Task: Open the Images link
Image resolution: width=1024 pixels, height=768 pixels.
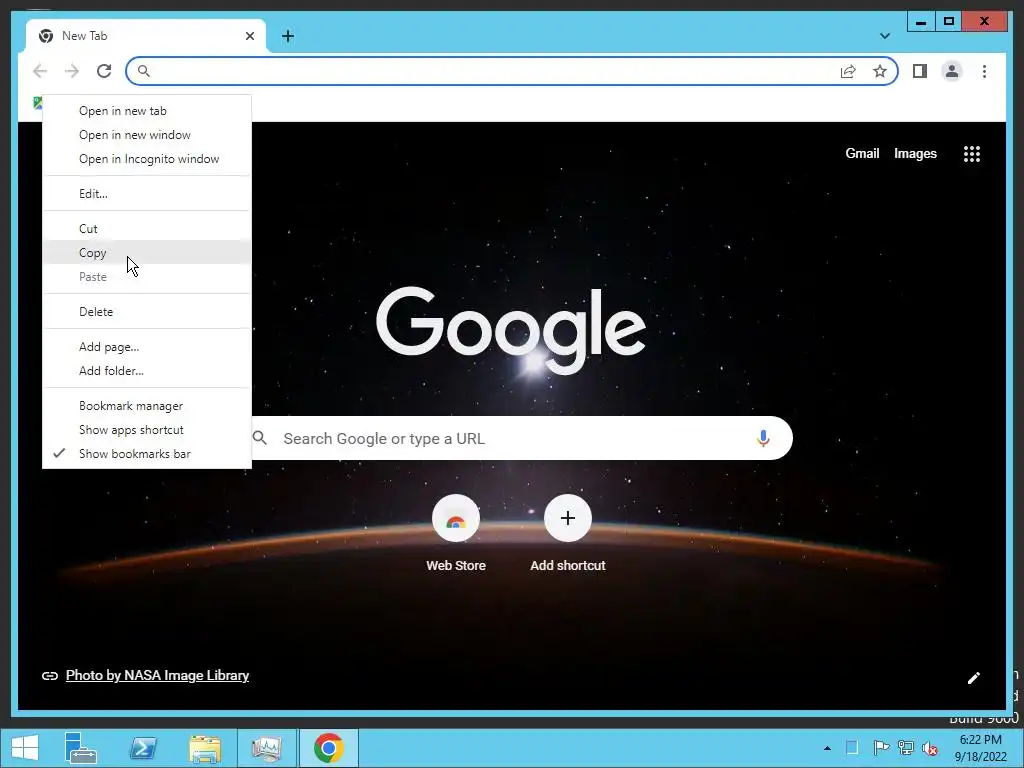Action: pyautogui.click(x=915, y=153)
